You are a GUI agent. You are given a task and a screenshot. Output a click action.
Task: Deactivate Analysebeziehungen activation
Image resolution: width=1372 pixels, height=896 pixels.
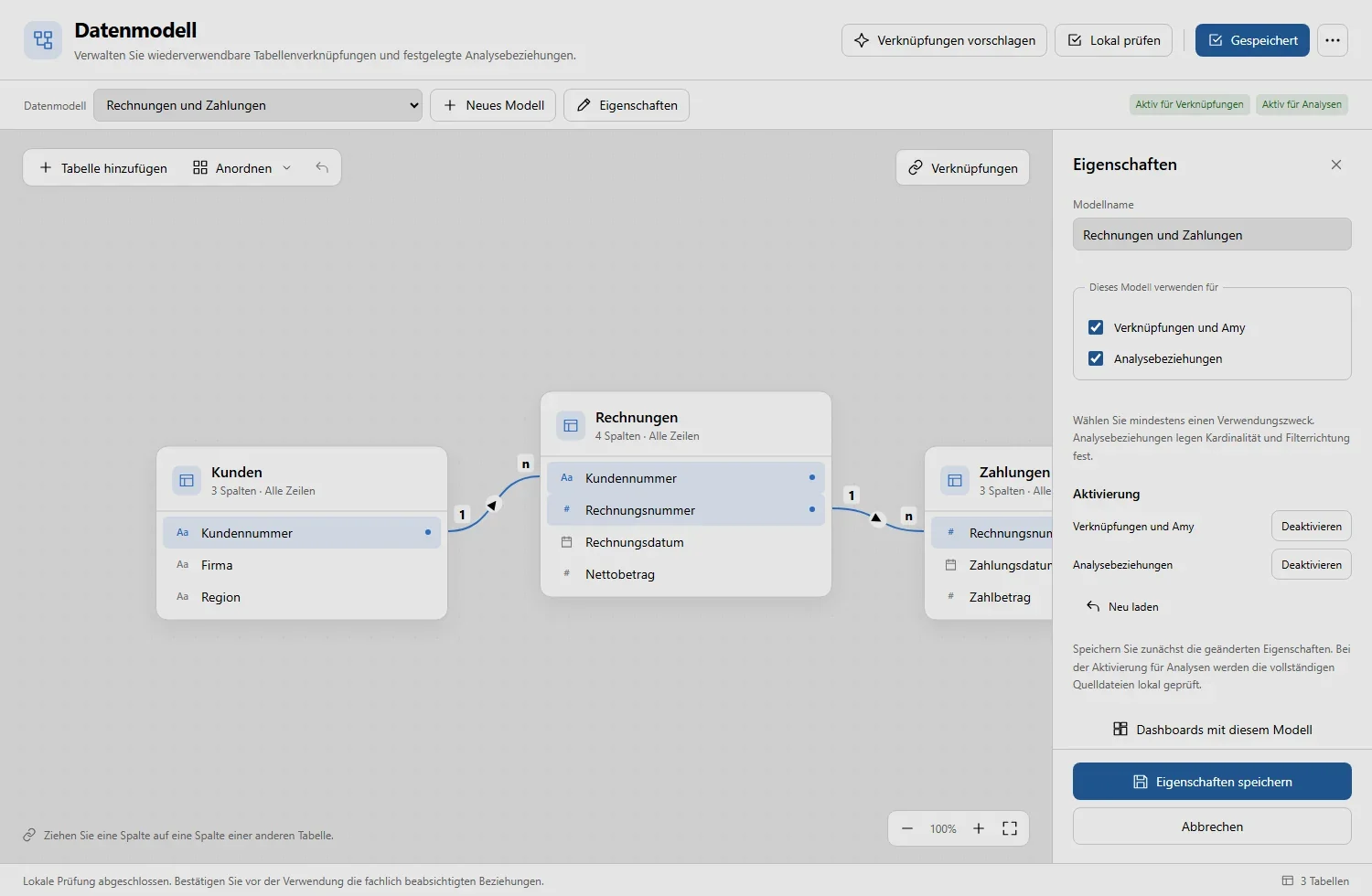pyautogui.click(x=1311, y=565)
